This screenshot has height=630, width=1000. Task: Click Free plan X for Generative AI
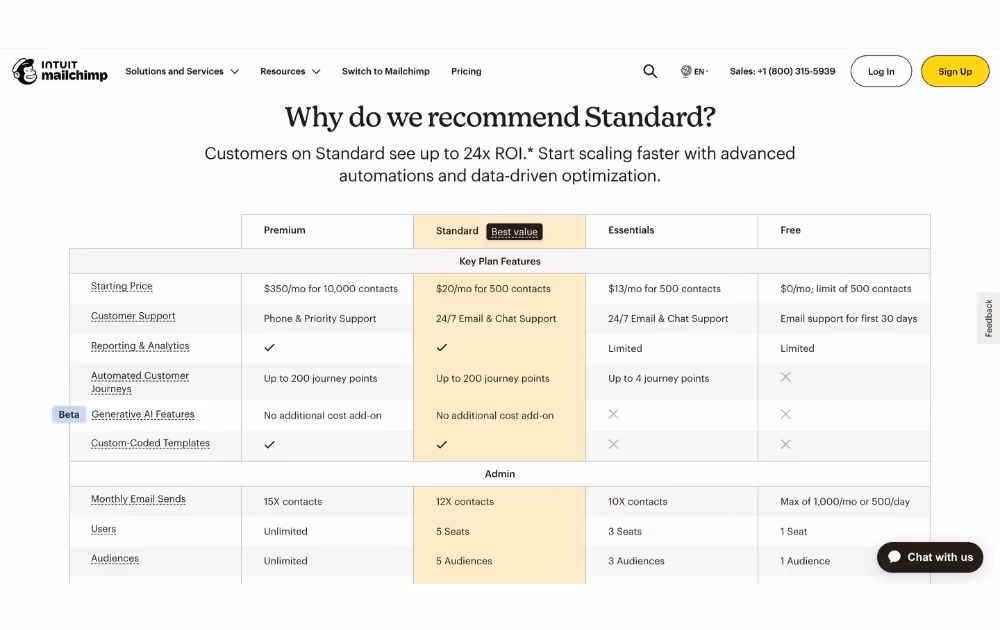point(786,414)
